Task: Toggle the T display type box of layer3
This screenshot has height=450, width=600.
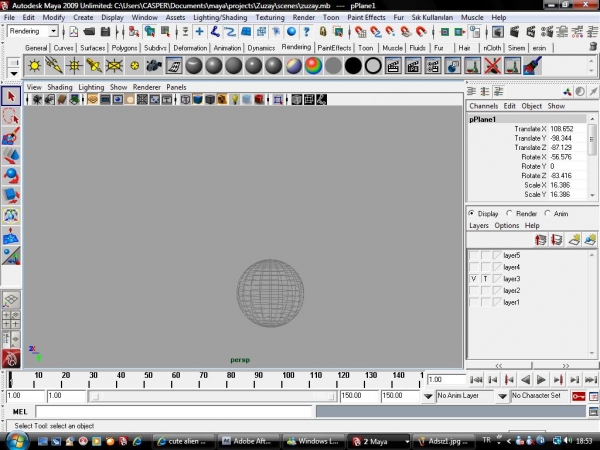Action: click(x=485, y=279)
